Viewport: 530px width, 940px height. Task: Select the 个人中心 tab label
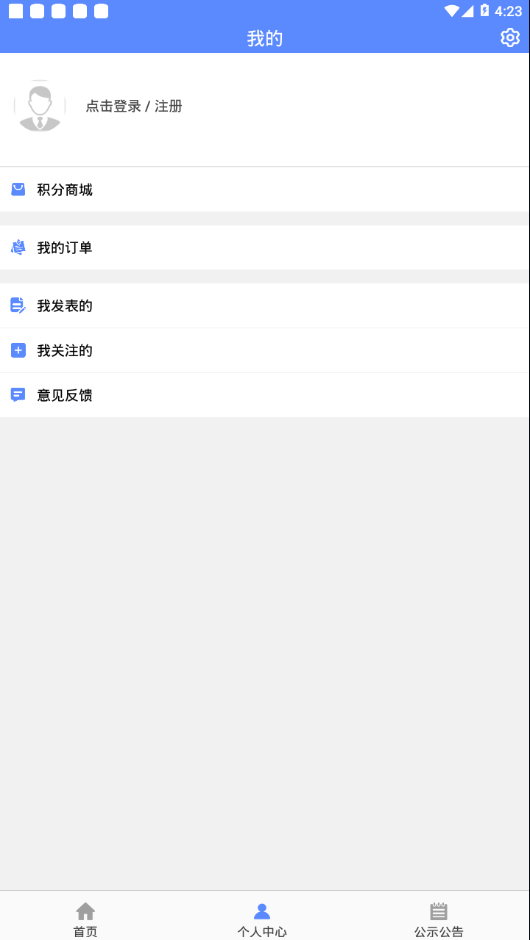point(262,932)
